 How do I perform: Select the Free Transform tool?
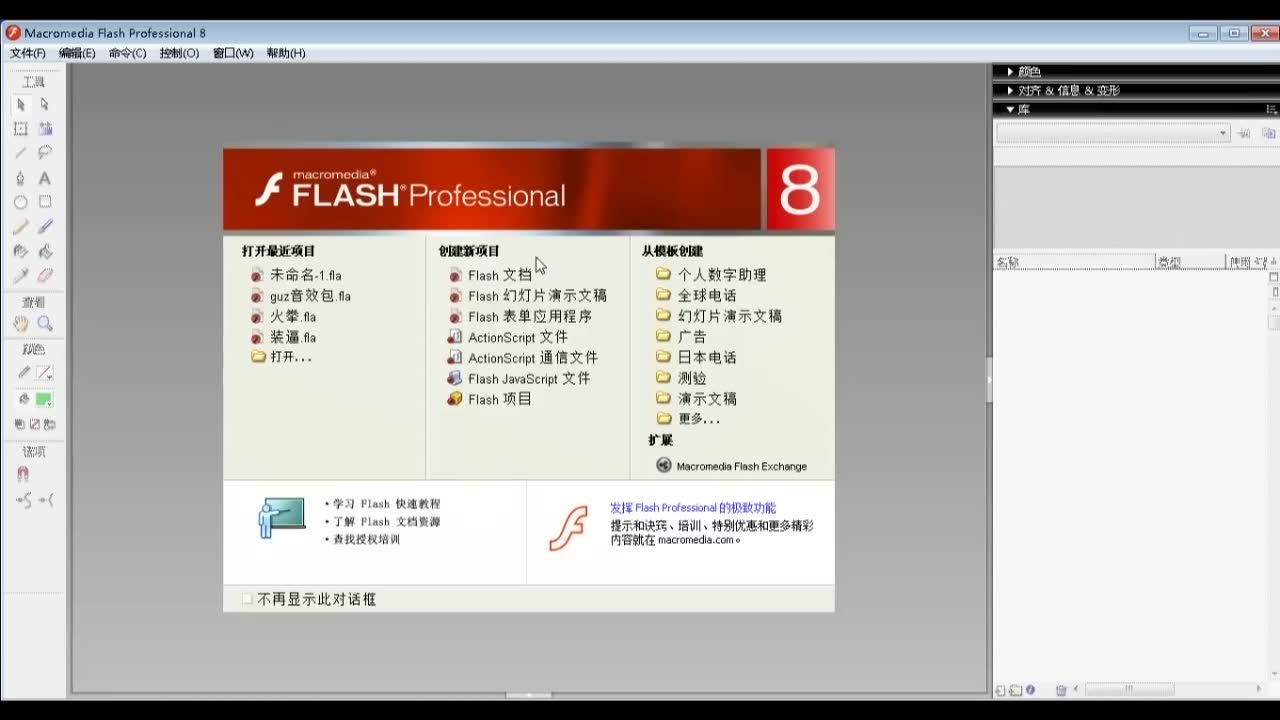(x=20, y=129)
